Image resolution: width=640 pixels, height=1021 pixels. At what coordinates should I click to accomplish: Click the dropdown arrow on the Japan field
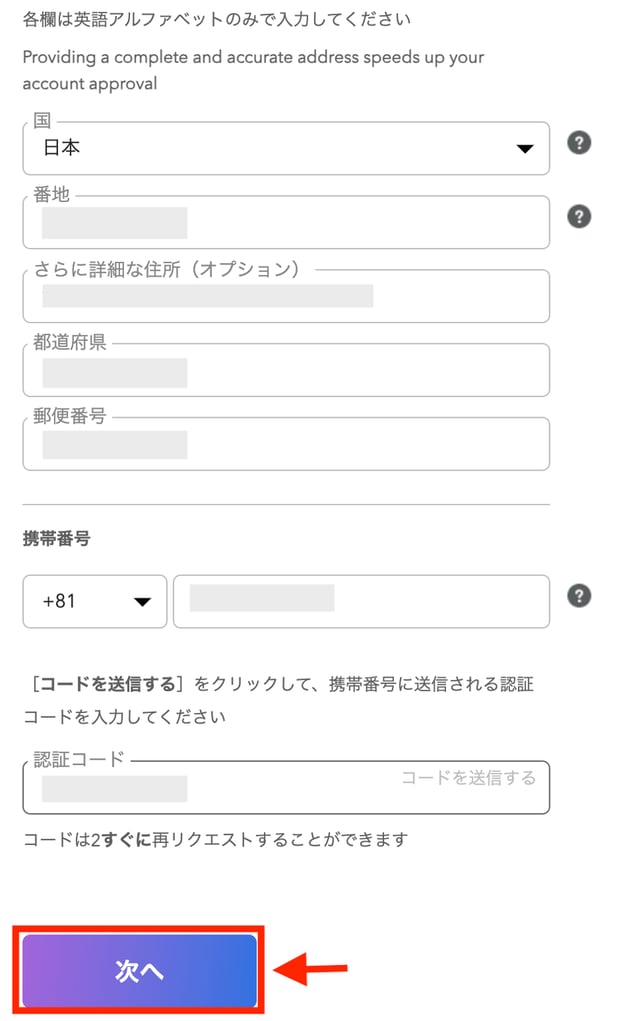click(527, 147)
